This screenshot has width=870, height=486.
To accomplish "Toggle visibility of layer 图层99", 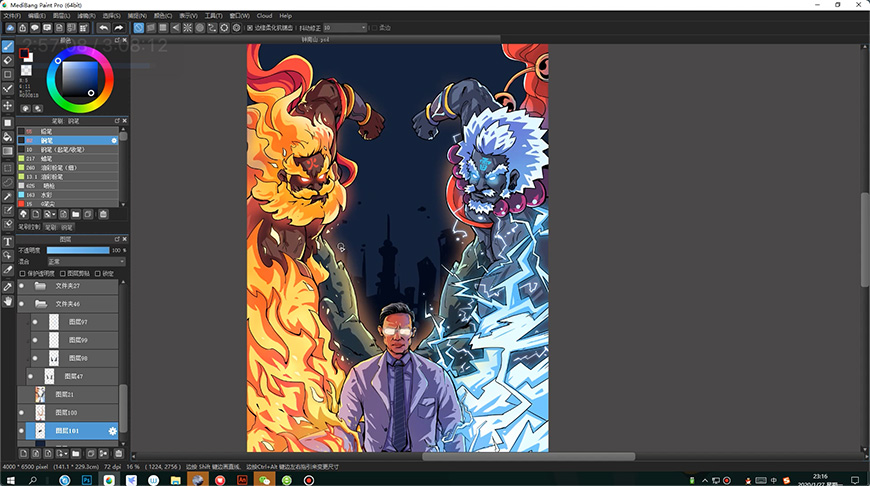I will (35, 341).
